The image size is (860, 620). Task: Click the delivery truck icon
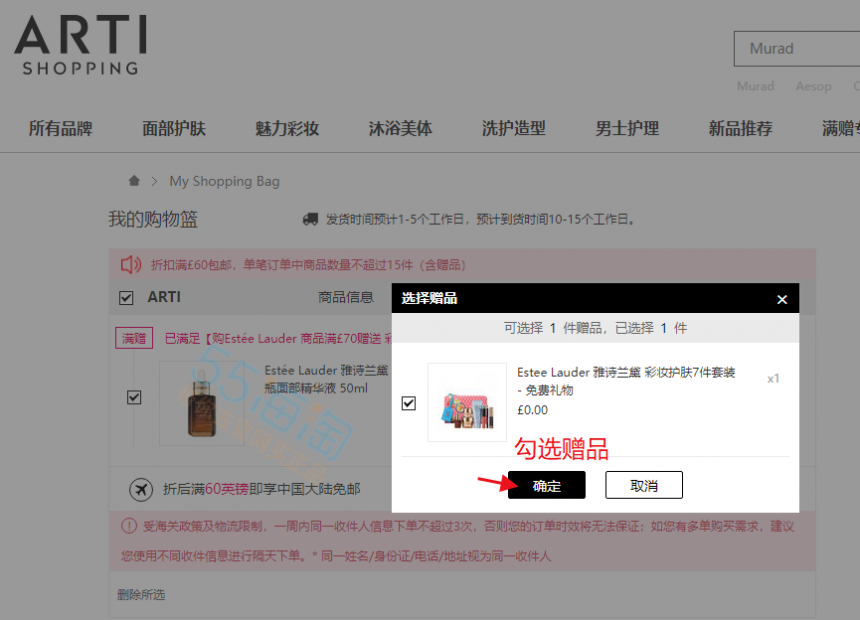coord(310,219)
